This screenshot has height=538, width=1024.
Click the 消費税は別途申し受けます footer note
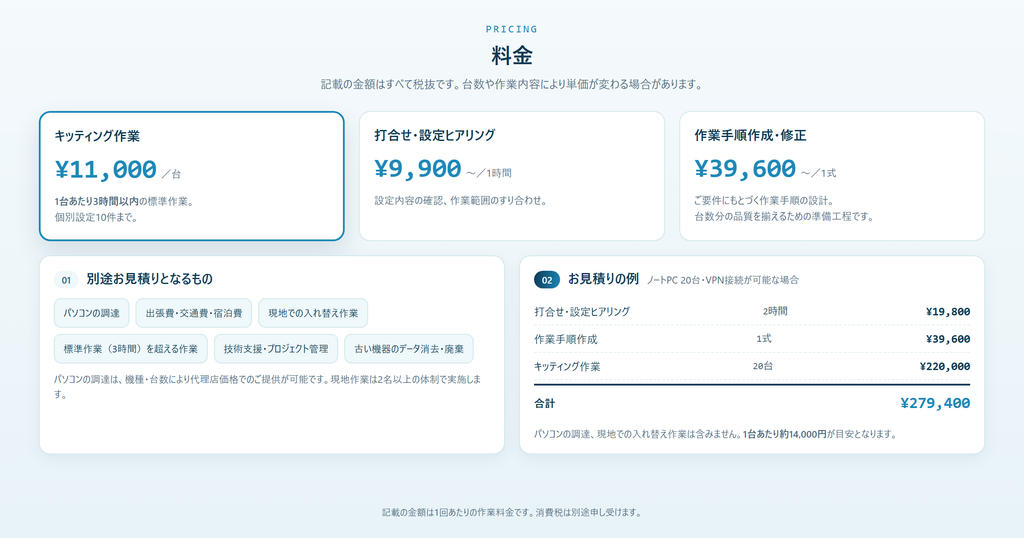click(x=588, y=513)
